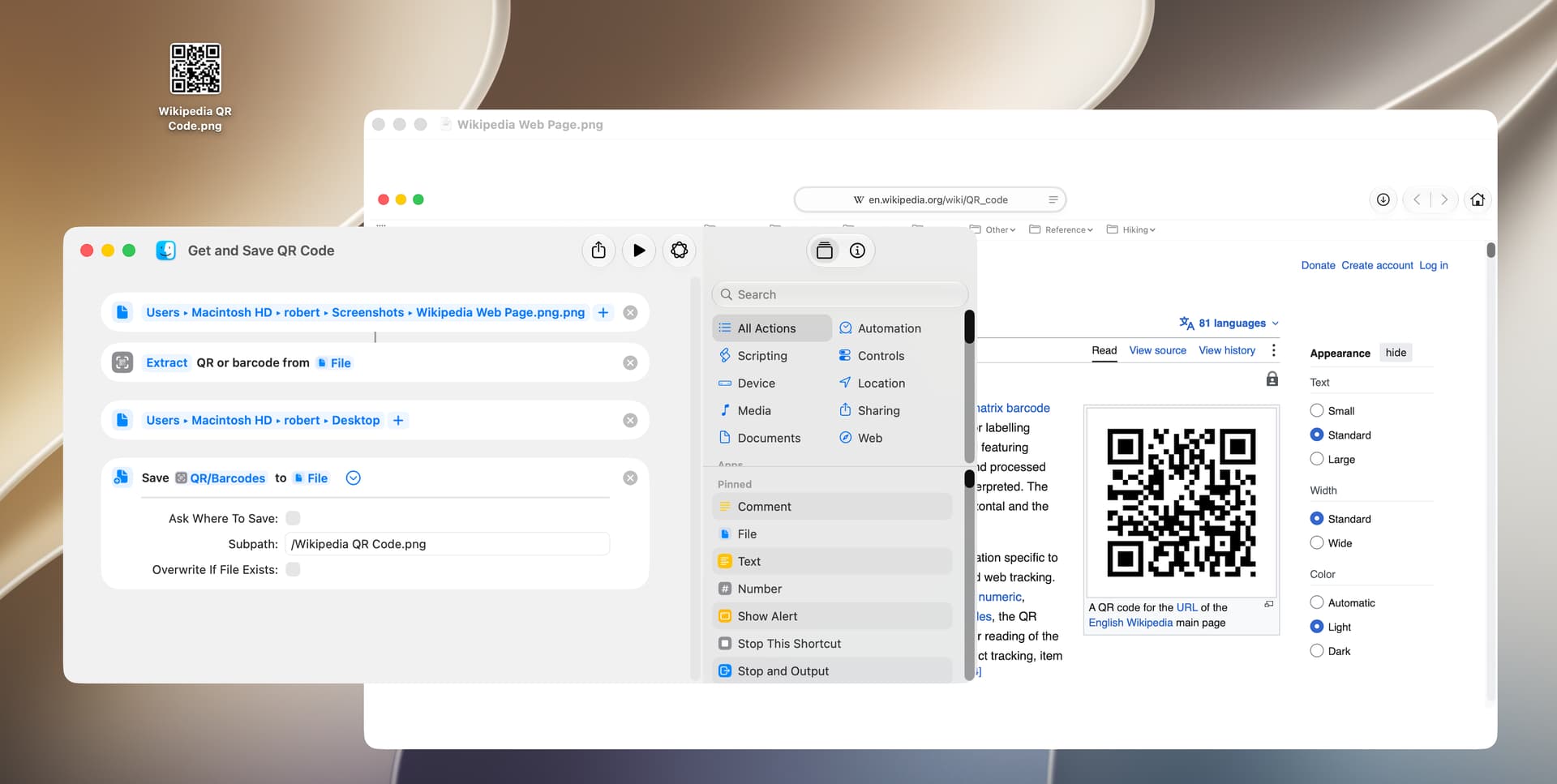The height and width of the screenshot is (784, 1557).
Task: Add the pinned File action
Action: [832, 534]
